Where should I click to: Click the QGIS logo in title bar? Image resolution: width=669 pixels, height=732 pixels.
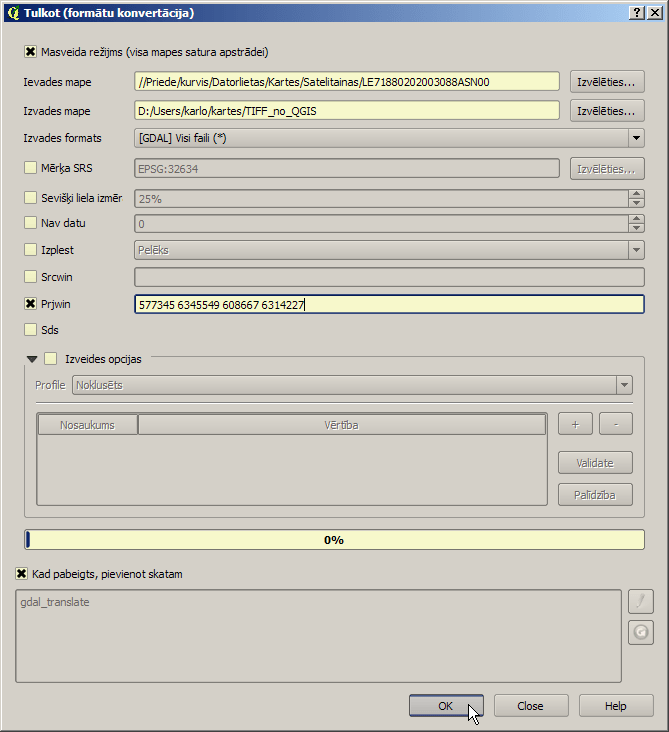click(x=14, y=13)
